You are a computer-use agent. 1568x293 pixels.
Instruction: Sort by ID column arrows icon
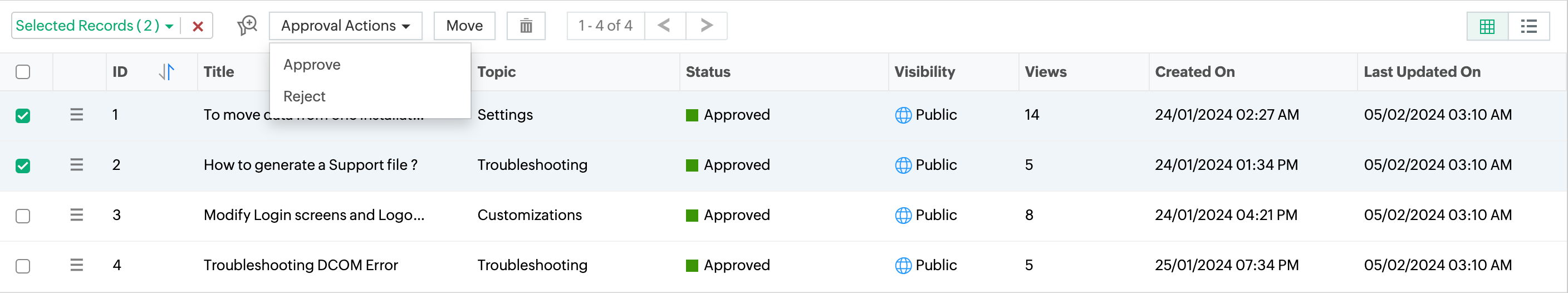[x=167, y=72]
